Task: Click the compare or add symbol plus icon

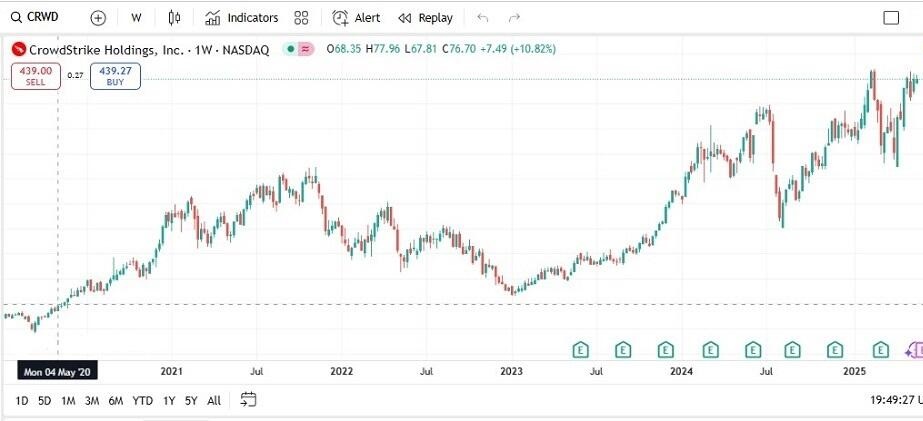Action: pos(98,18)
